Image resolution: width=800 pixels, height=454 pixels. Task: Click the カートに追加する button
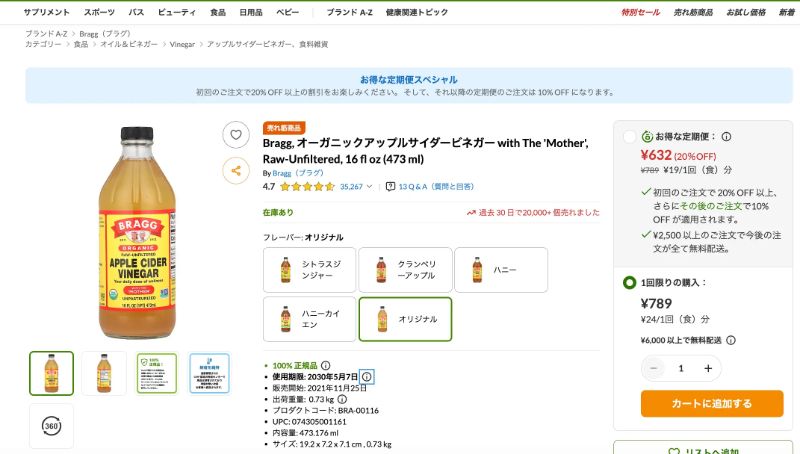[x=712, y=404]
